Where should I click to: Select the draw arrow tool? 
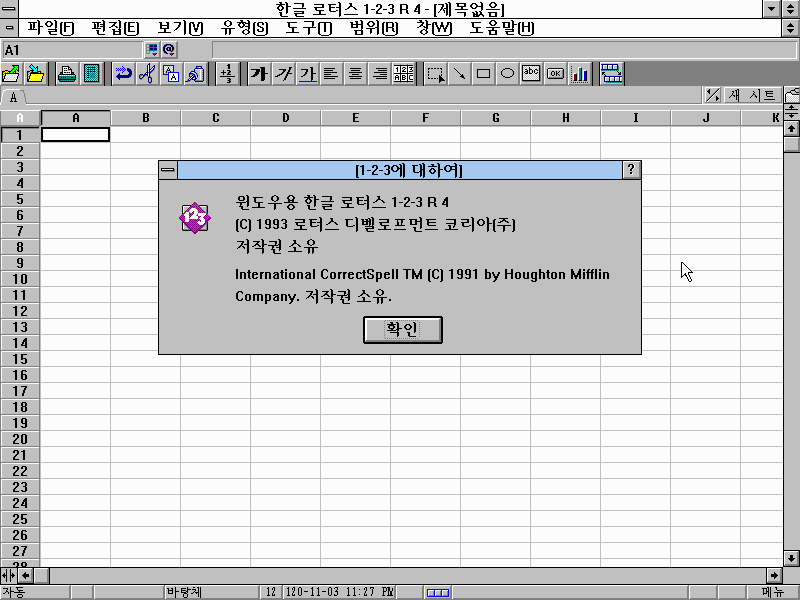[x=459, y=74]
